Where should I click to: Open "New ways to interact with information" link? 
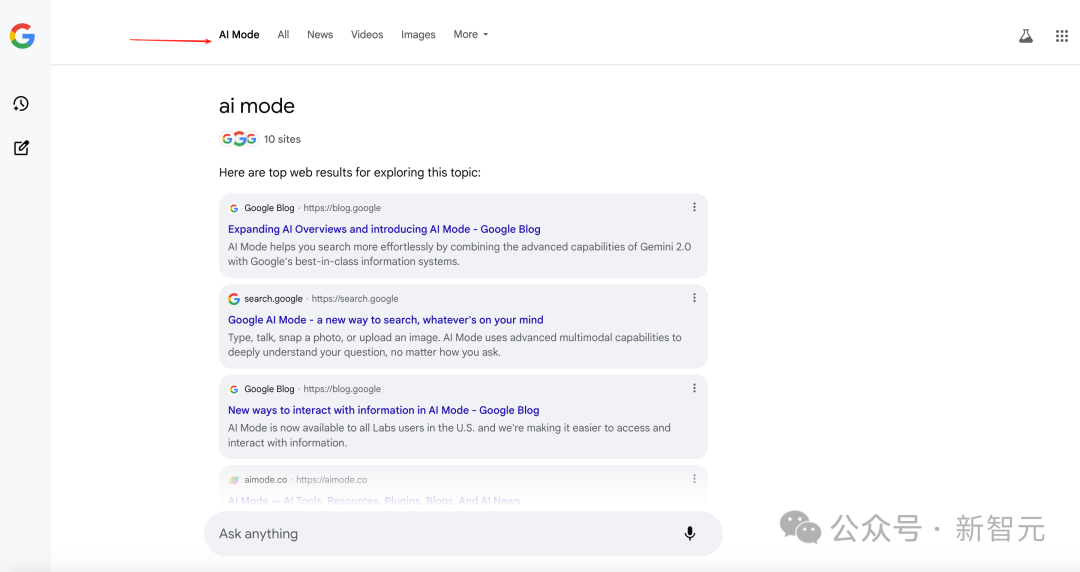coord(383,410)
